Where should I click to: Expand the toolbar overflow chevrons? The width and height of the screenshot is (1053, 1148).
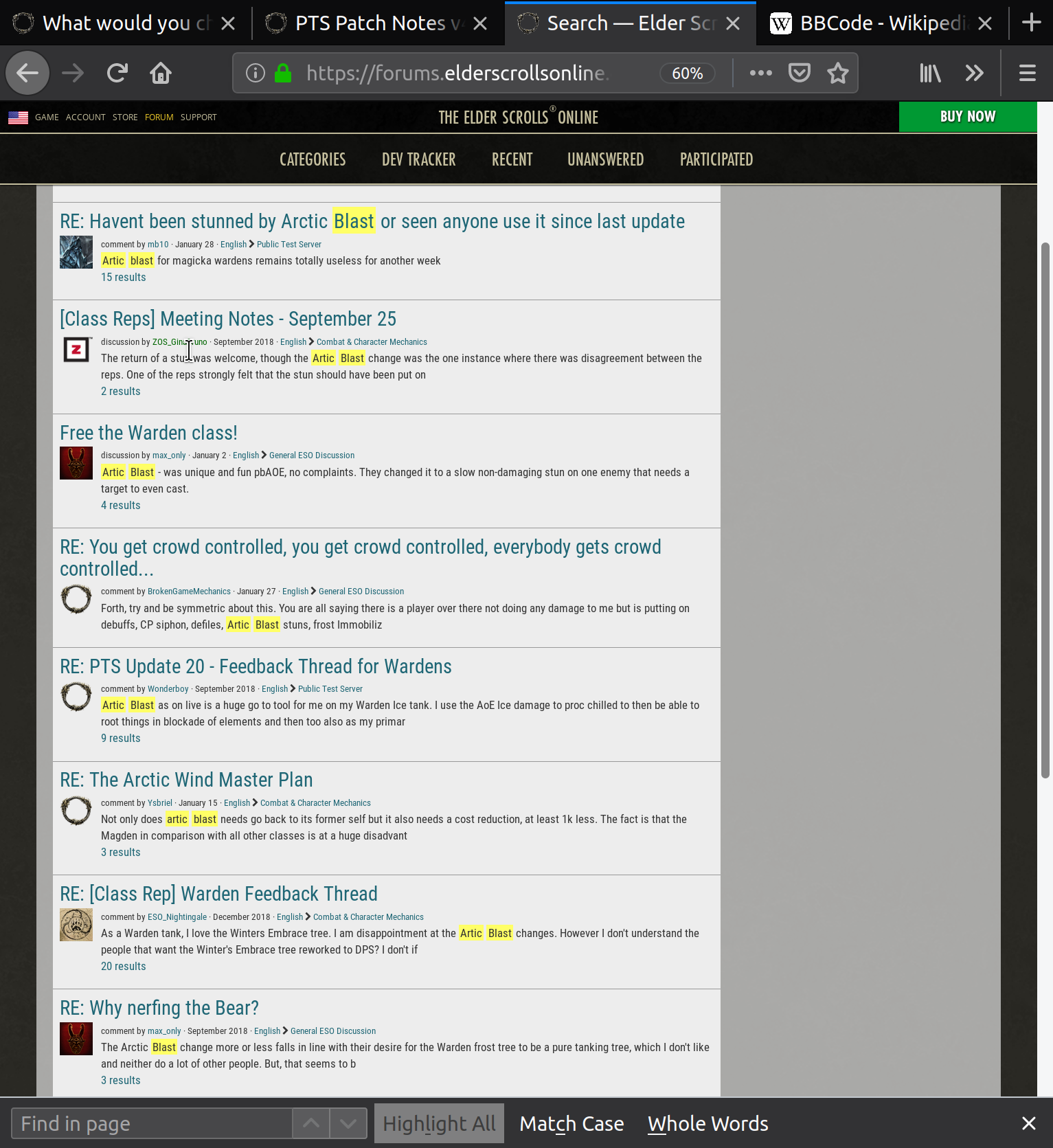pos(975,73)
